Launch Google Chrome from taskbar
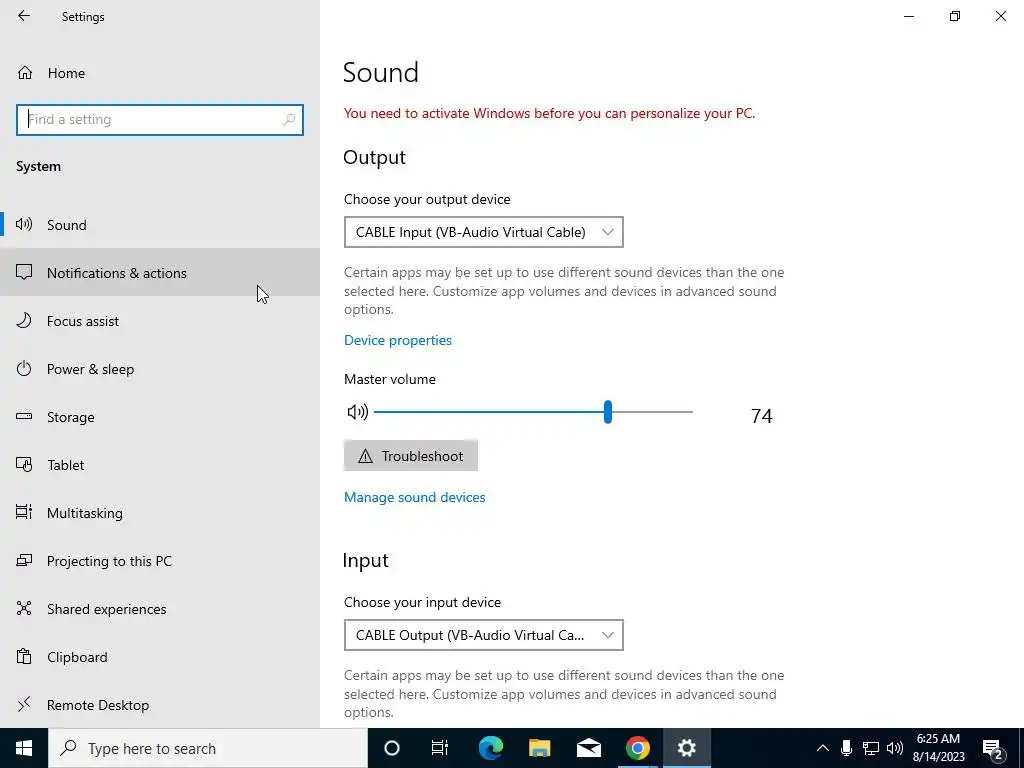This screenshot has width=1024, height=768. point(637,748)
